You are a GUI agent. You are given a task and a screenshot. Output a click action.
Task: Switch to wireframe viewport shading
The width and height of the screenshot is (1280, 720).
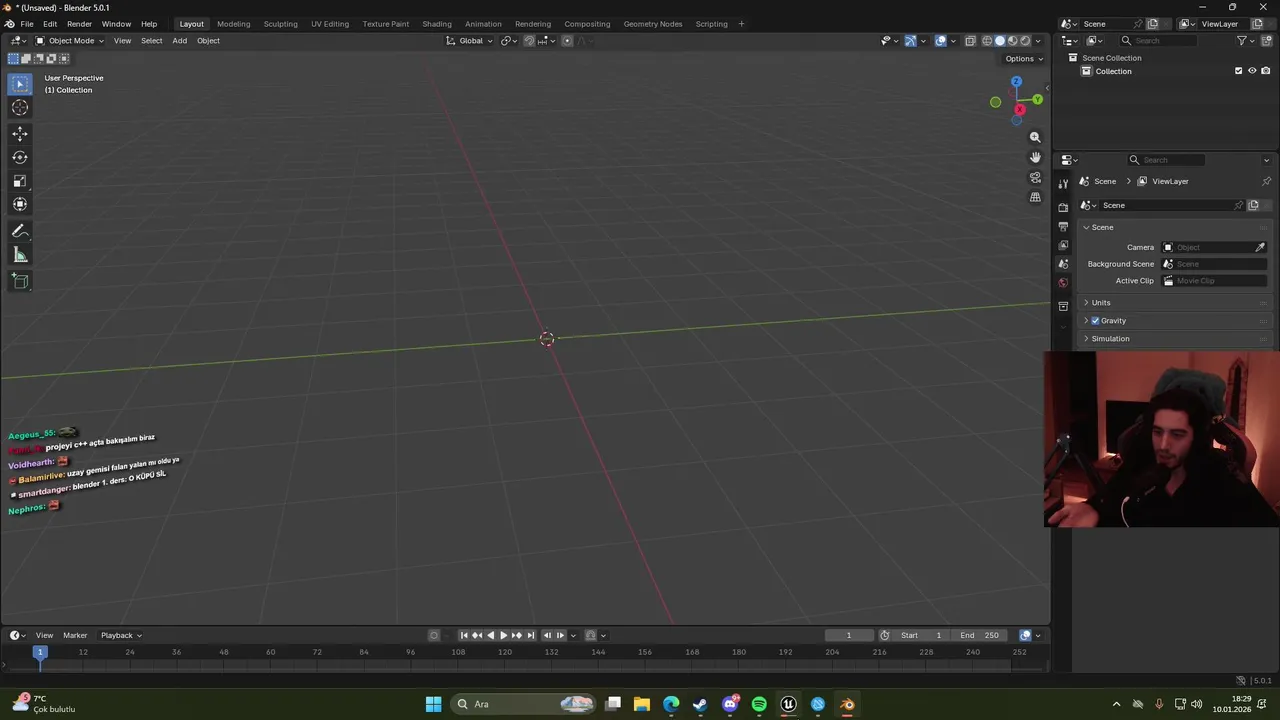coord(987,41)
